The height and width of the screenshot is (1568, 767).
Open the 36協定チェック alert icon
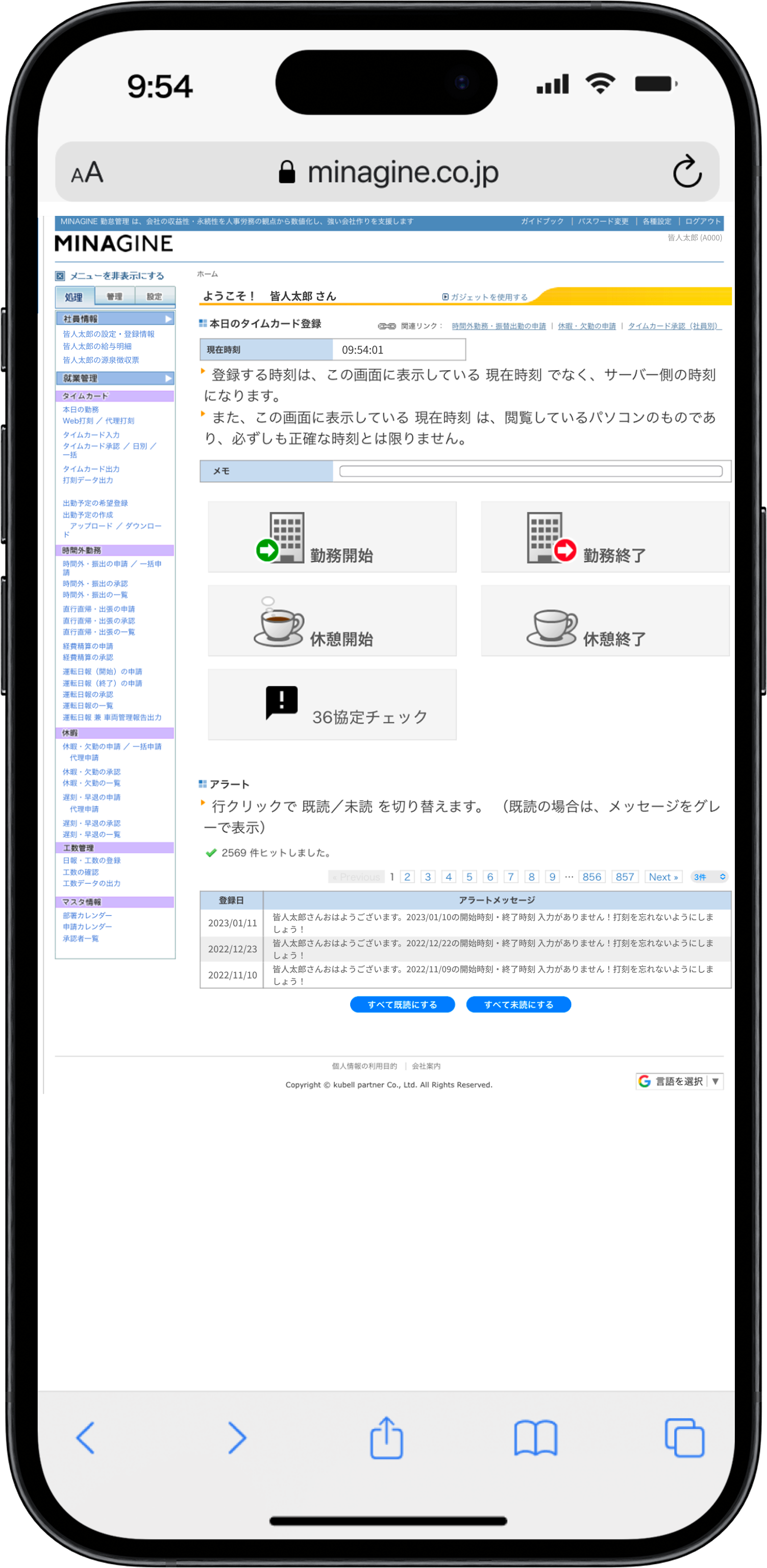click(x=282, y=703)
